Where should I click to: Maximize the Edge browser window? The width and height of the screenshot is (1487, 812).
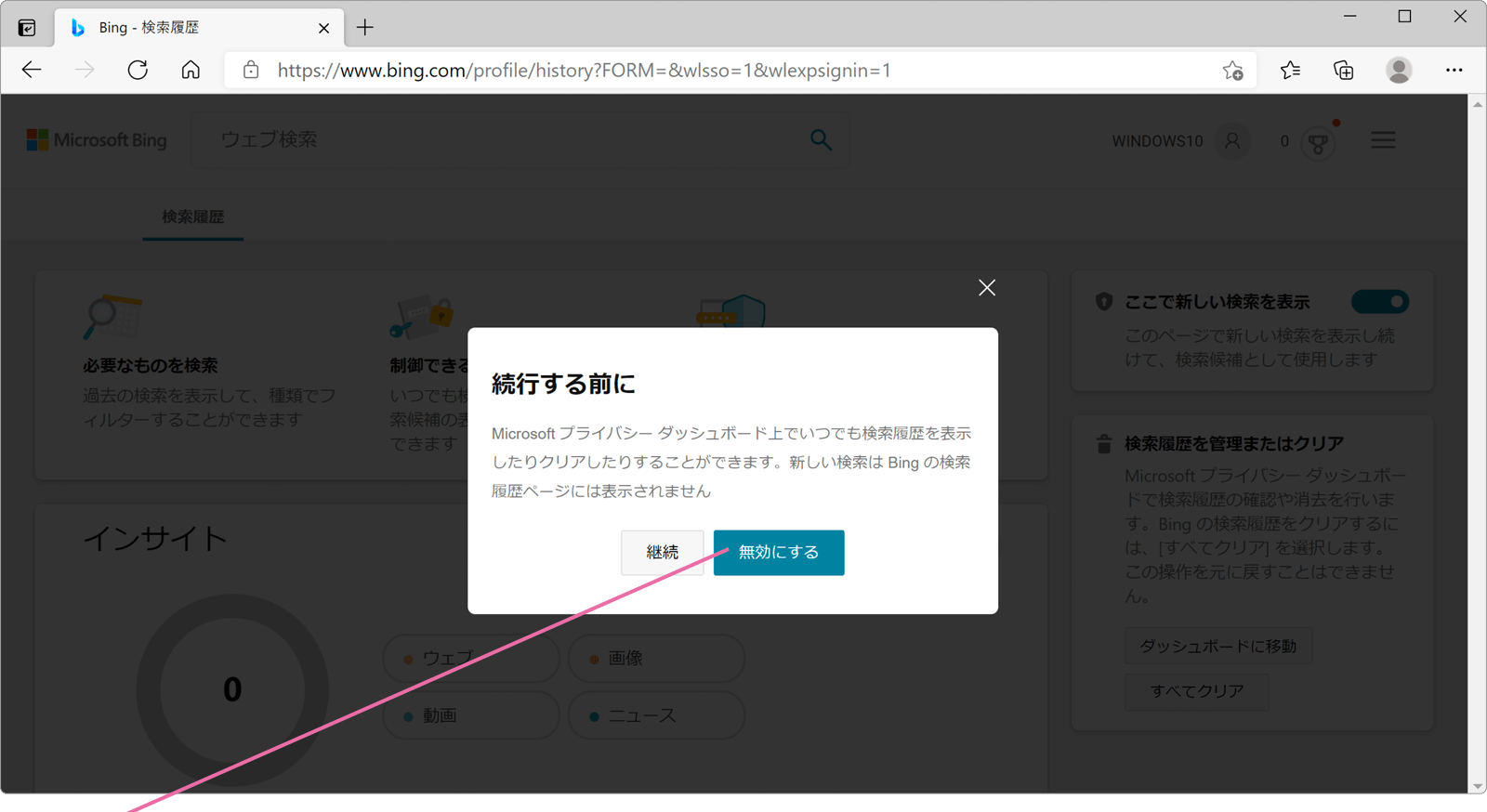pyautogui.click(x=1404, y=17)
